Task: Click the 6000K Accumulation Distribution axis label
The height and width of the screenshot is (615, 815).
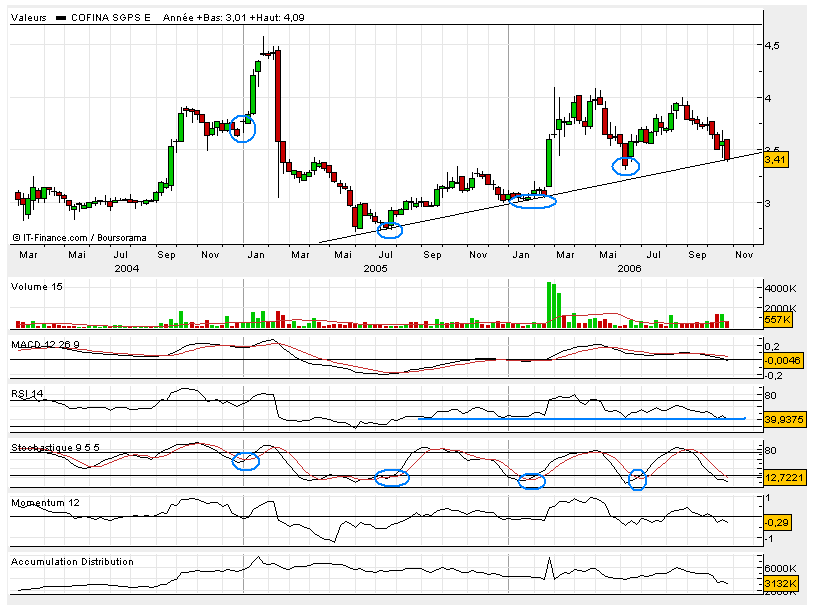Action: [x=780, y=568]
